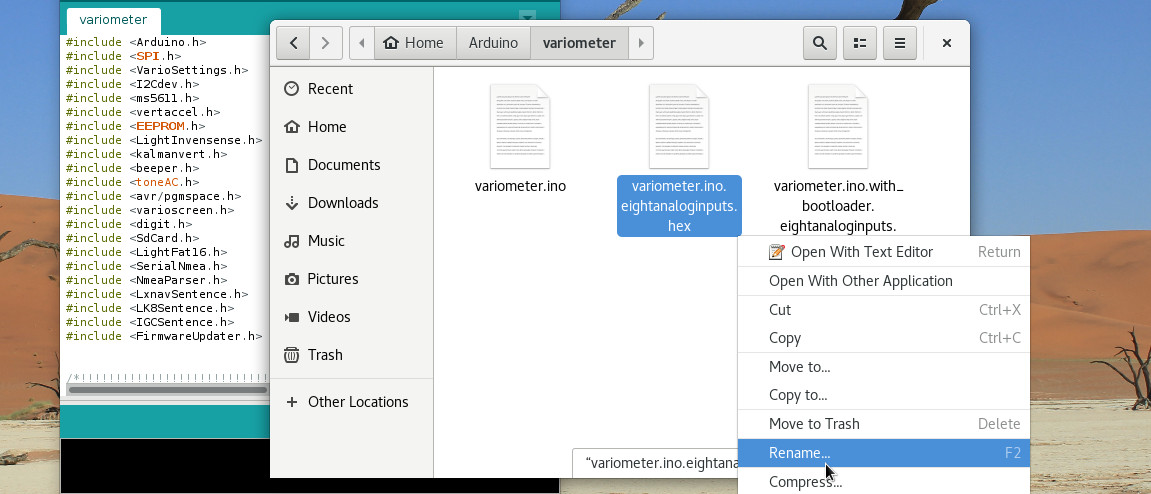Choose Rename... from the context menu
Viewport: 1151px width, 494px height.
point(799,453)
